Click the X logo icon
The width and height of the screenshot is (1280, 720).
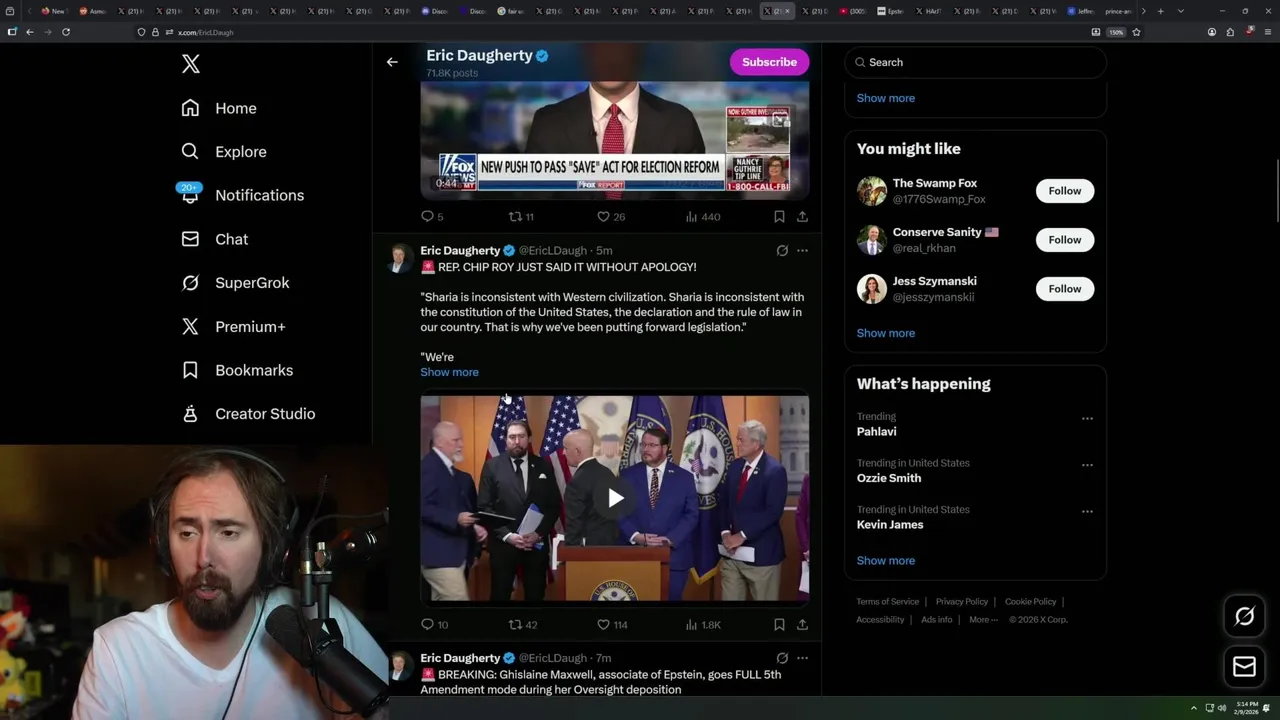pyautogui.click(x=191, y=64)
